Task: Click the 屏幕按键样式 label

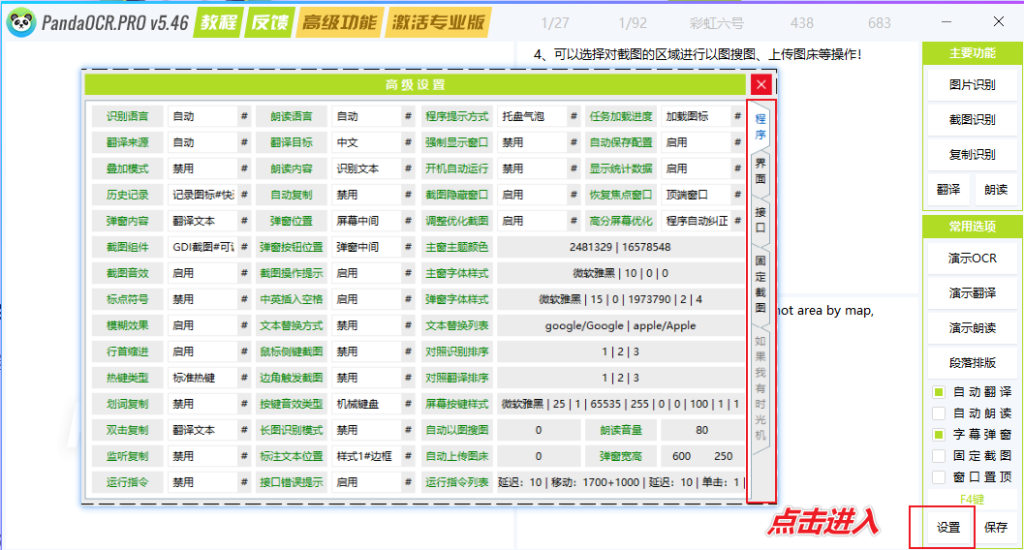Action: tap(457, 404)
